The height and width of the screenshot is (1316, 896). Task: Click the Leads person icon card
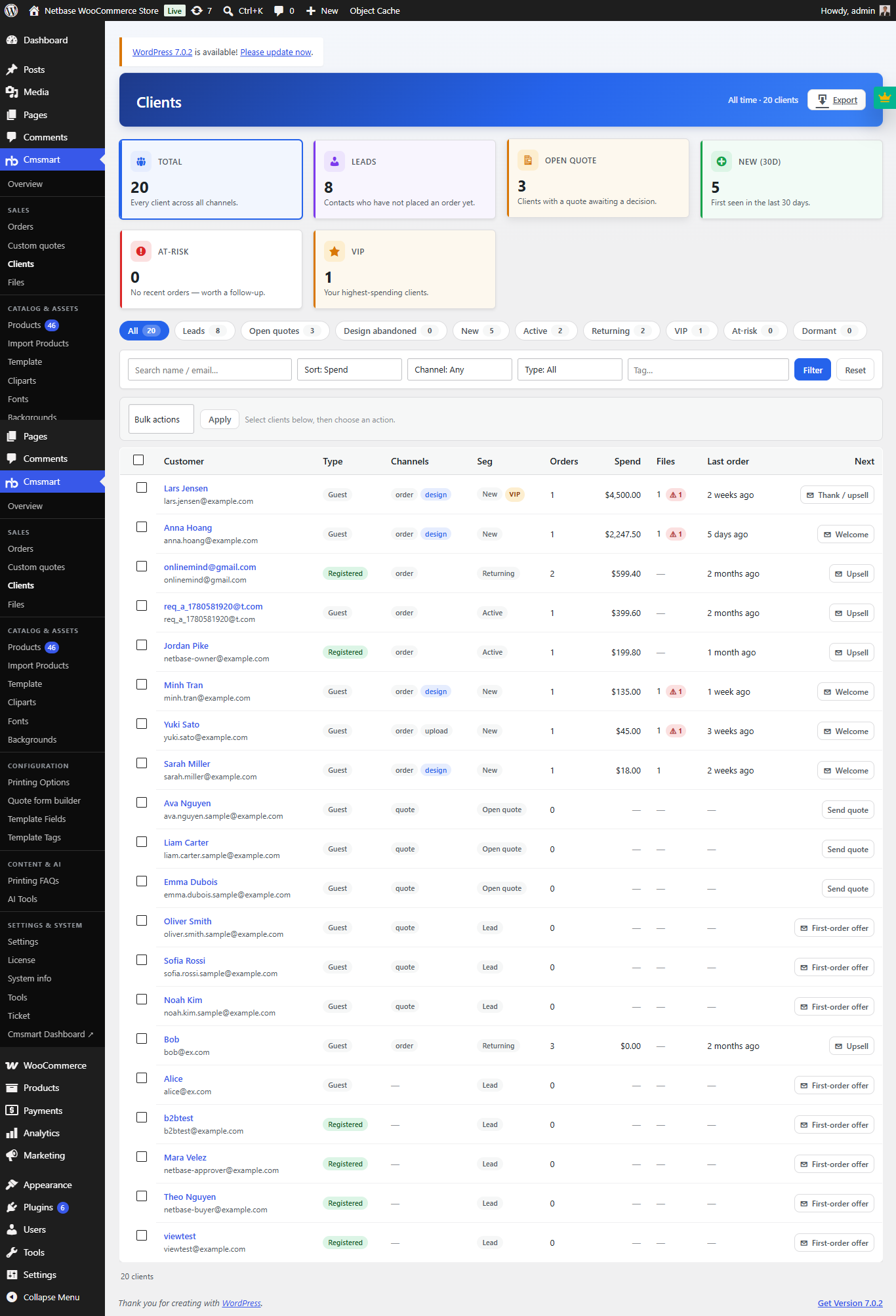[335, 161]
